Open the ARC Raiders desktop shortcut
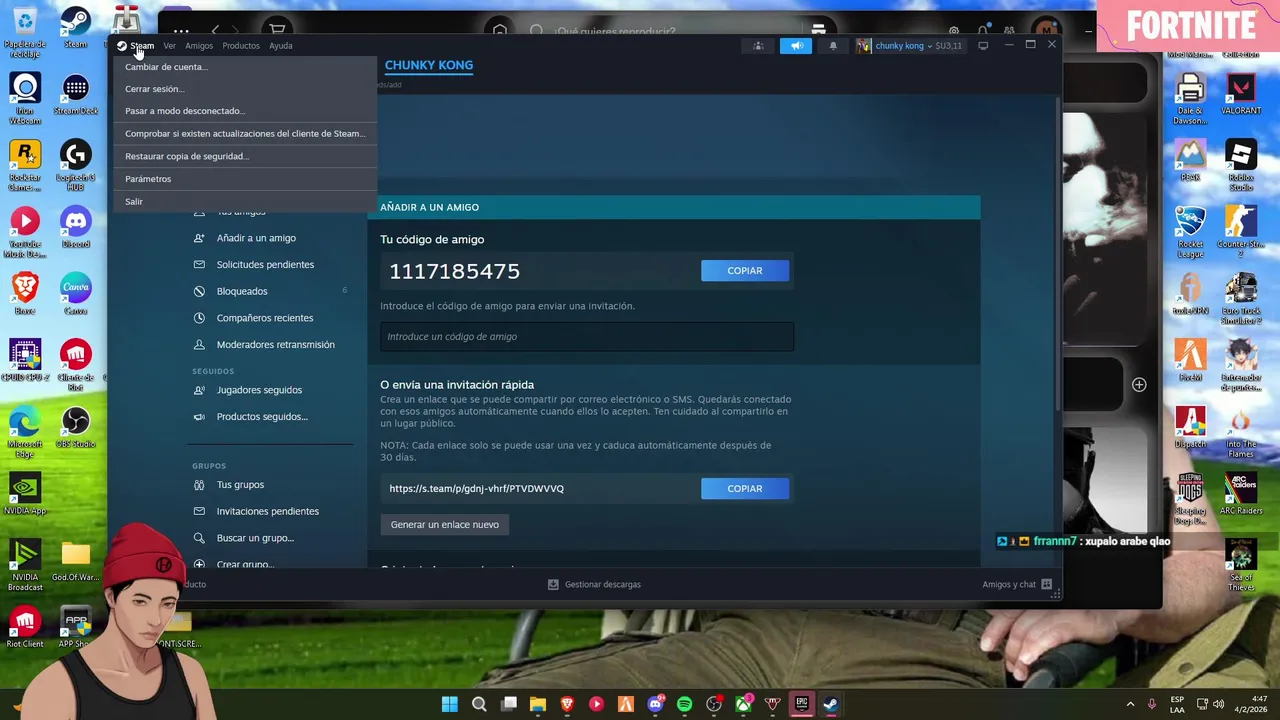This screenshot has height=720, width=1280. point(1241,493)
